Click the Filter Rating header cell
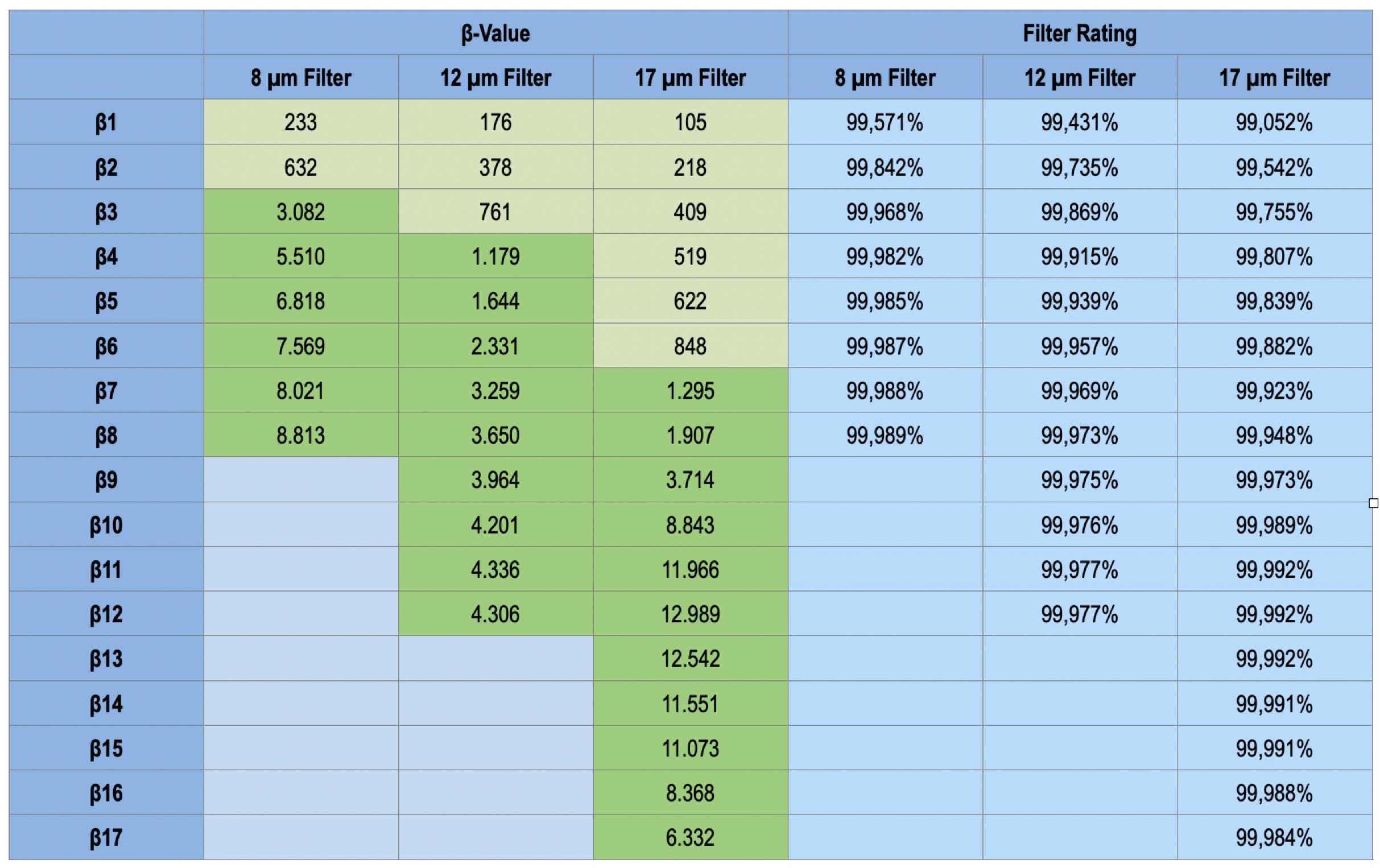The height and width of the screenshot is (868, 1380). pos(1080,33)
